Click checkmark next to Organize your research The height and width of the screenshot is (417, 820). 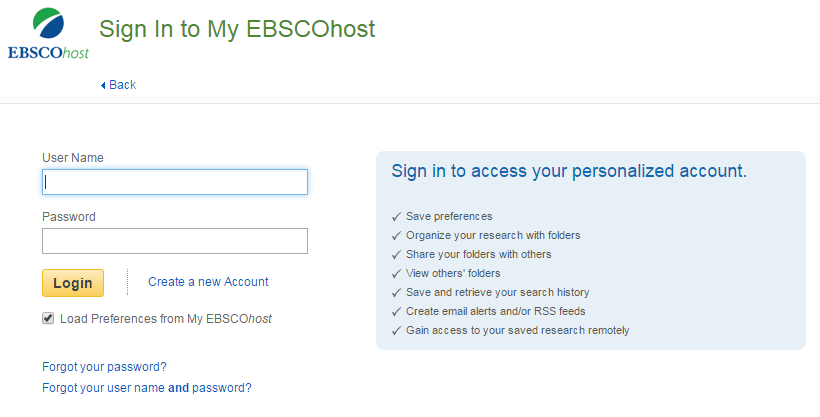pyautogui.click(x=397, y=236)
